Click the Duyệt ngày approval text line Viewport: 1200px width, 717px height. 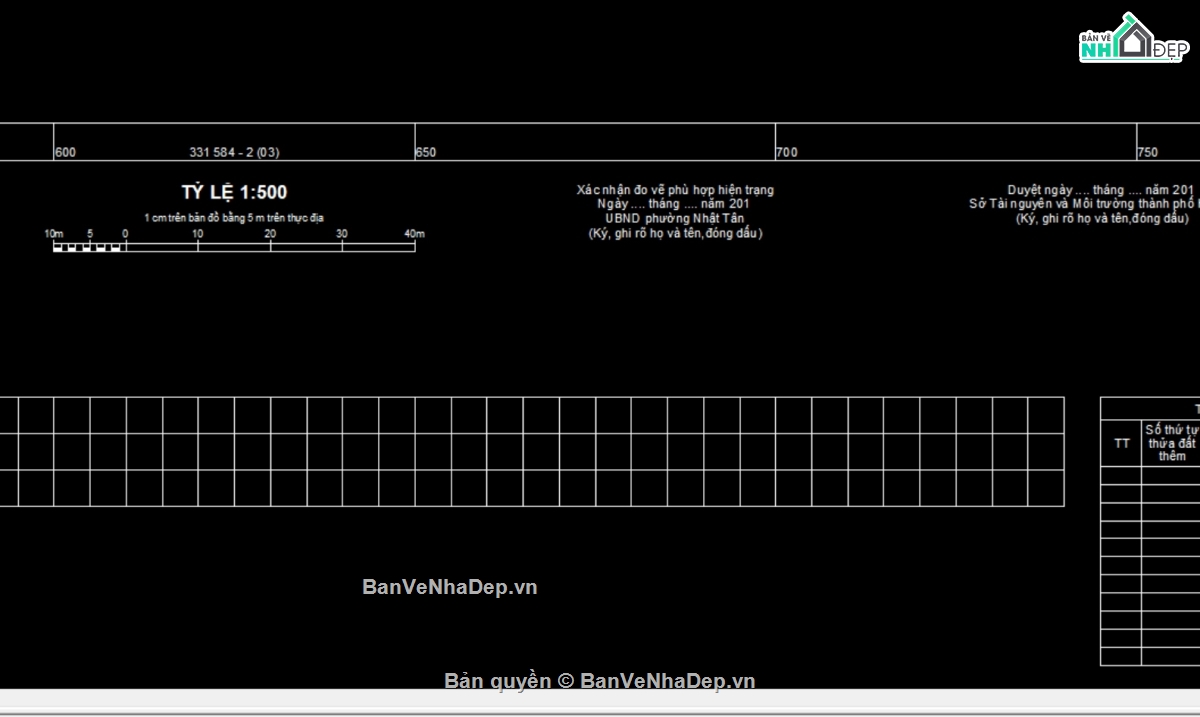pos(1100,190)
